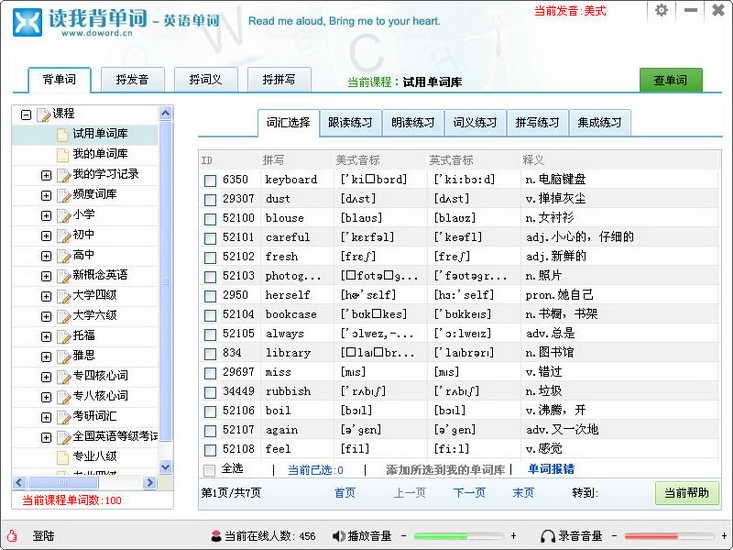Switch to the 背拼写 main tab
Image resolution: width=733 pixels, height=550 pixels.
coord(279,79)
